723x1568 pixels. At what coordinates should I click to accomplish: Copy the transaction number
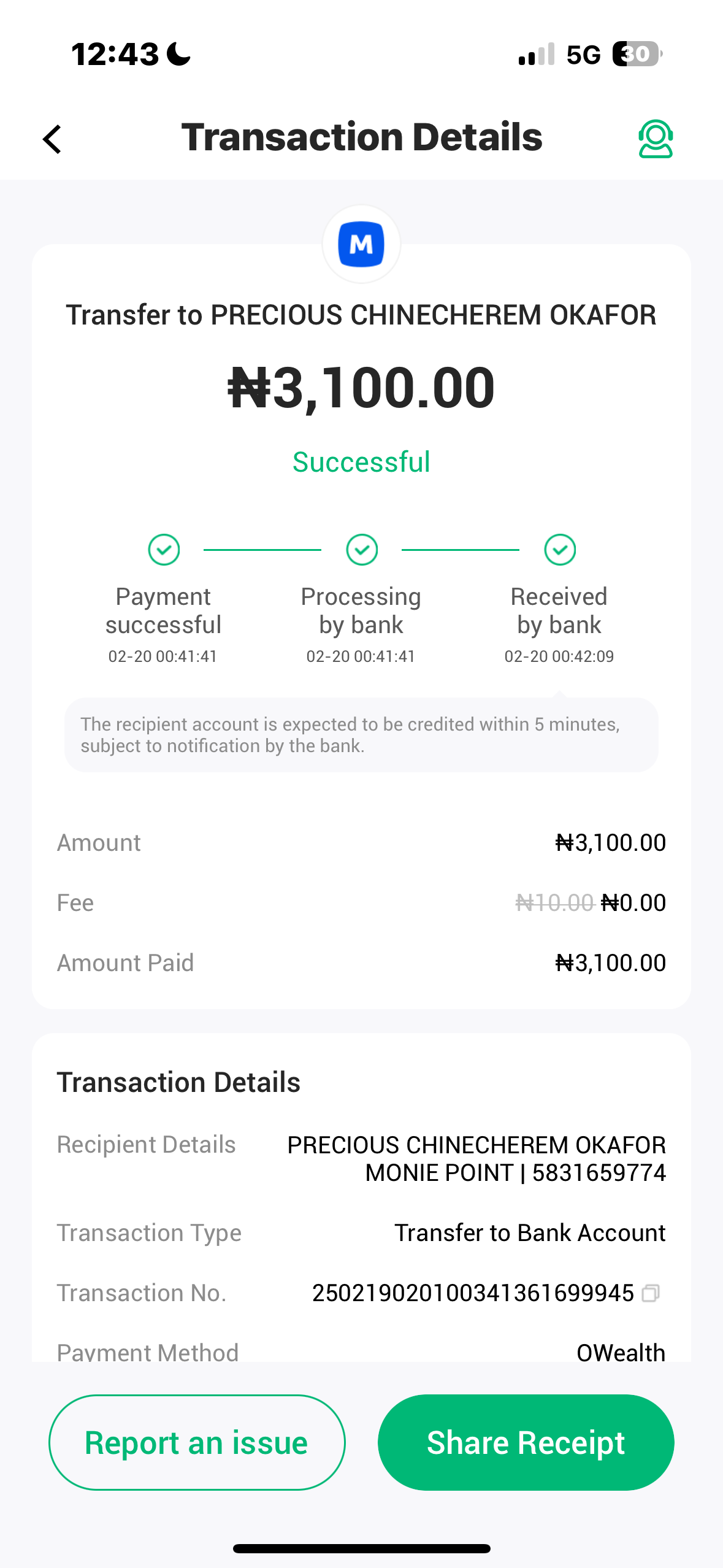click(x=651, y=1293)
